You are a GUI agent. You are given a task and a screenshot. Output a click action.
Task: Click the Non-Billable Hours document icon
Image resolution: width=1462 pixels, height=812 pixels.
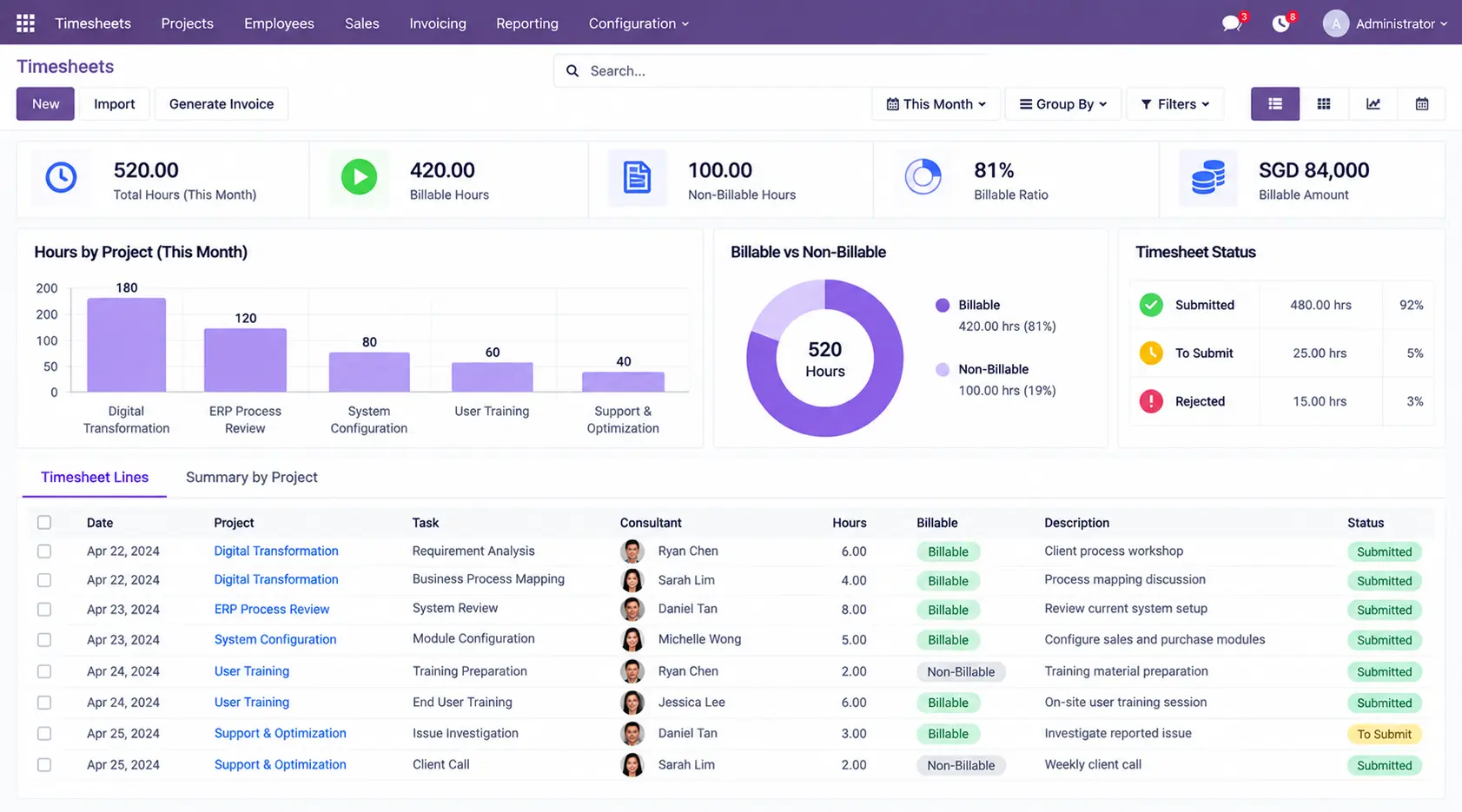(637, 177)
